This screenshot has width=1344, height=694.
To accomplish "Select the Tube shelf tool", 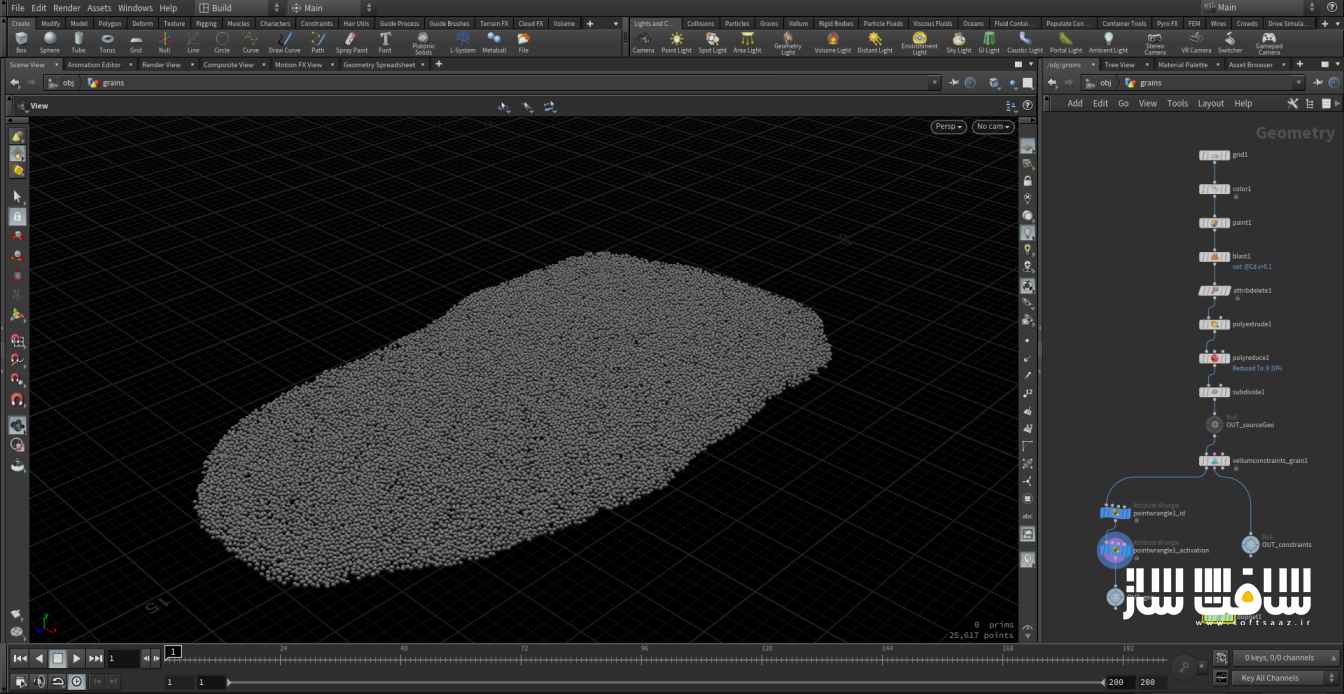I will coord(78,42).
